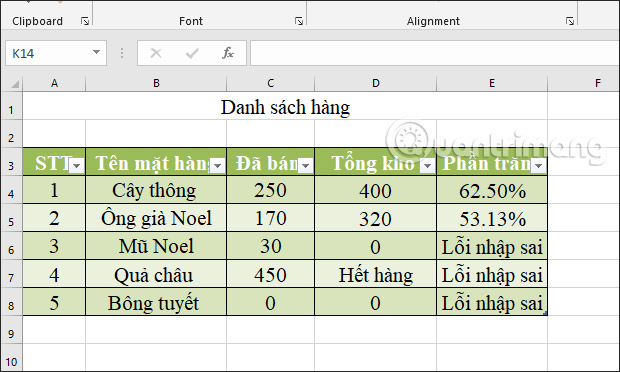Select the cell with value 400
The height and width of the screenshot is (372, 620).
(376, 190)
